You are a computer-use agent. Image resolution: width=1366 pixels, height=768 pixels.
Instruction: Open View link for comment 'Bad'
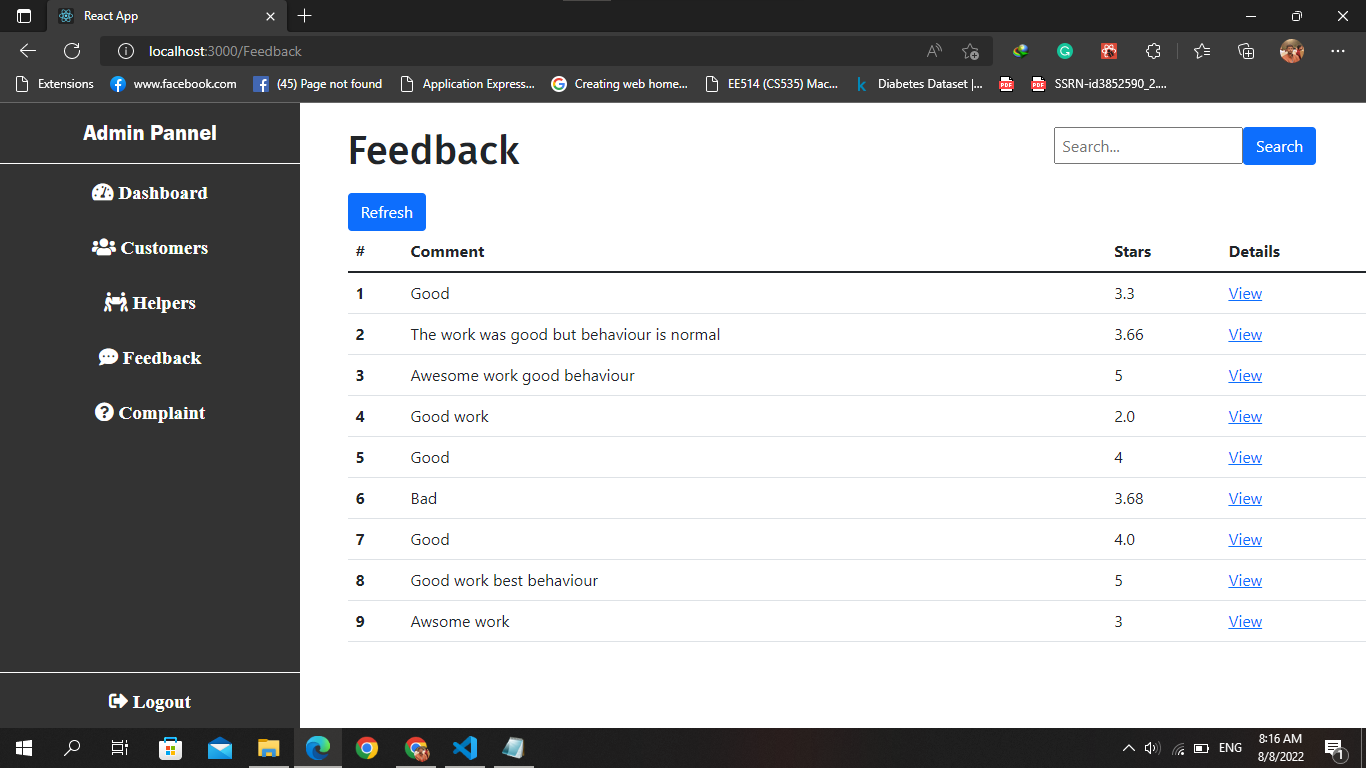click(x=1245, y=498)
